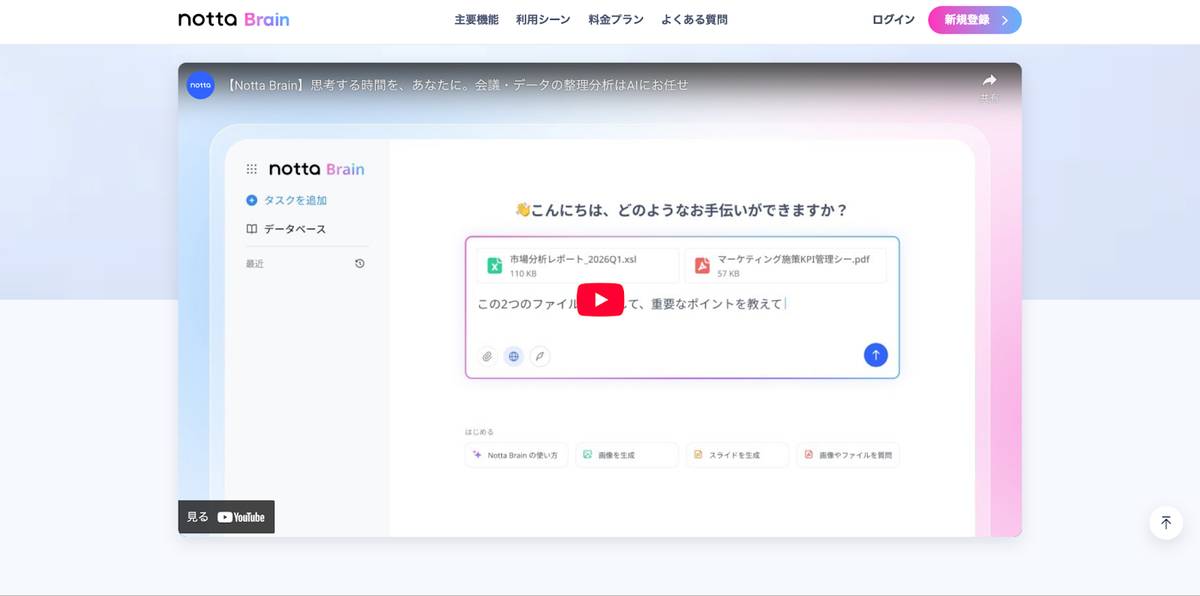This screenshot has width=1200, height=596.
Task: Click the Notta avatar icon on the video
Action: click(200, 85)
